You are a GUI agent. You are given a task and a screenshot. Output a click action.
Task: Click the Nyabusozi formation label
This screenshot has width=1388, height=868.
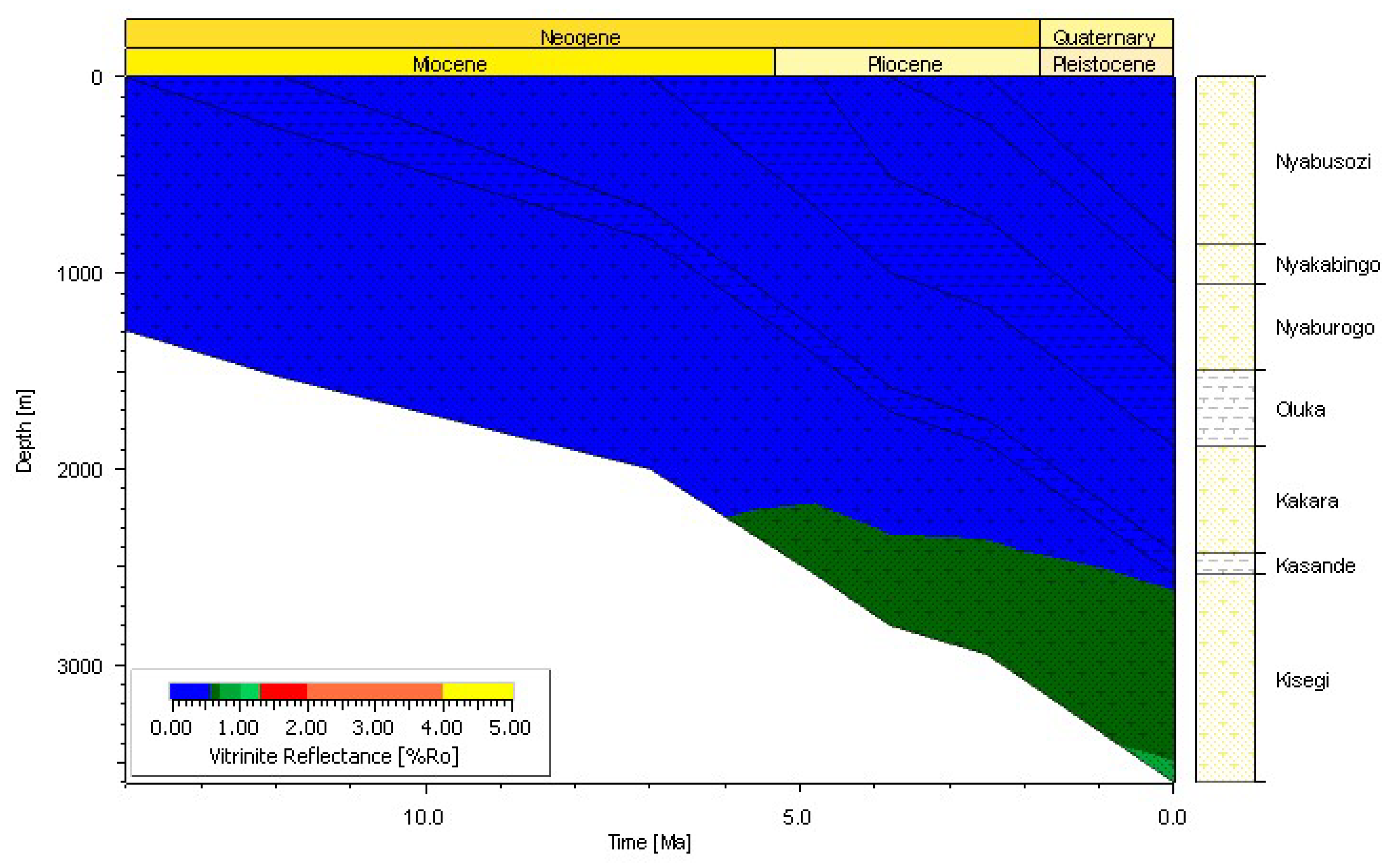pyautogui.click(x=1323, y=162)
